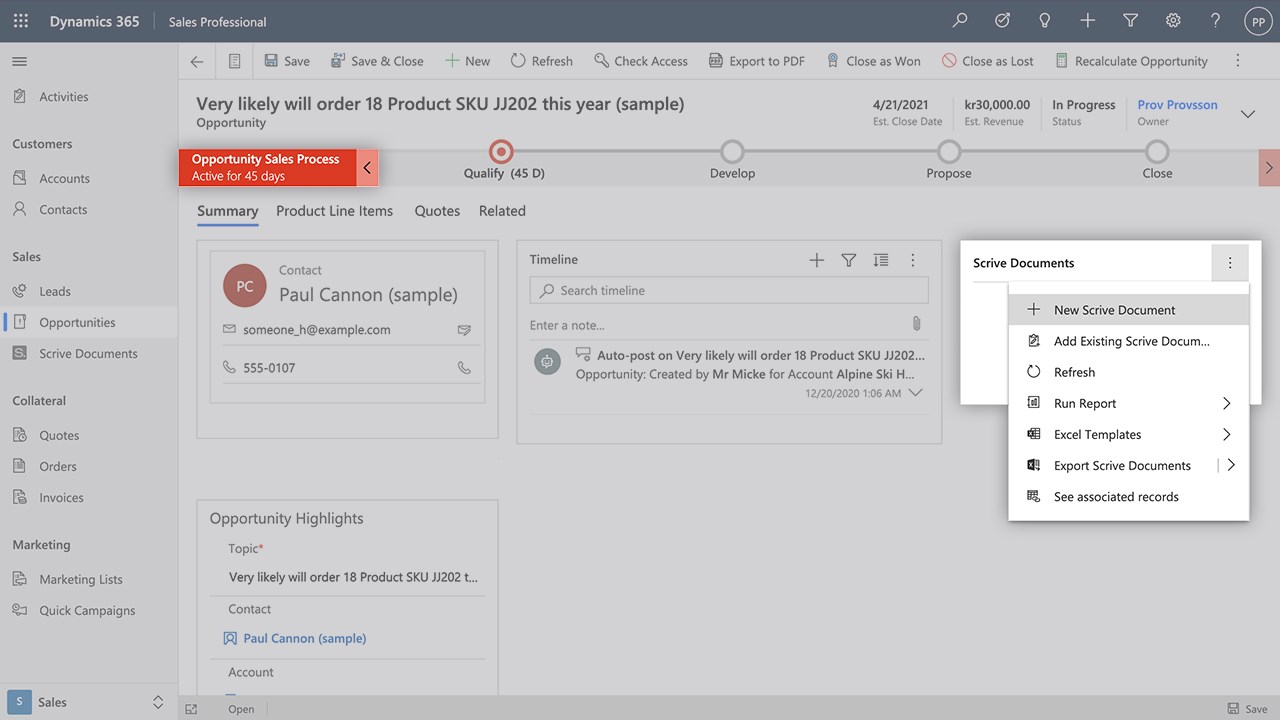The width and height of the screenshot is (1280, 720).
Task: Switch to the Summary tab
Action: pyautogui.click(x=227, y=211)
